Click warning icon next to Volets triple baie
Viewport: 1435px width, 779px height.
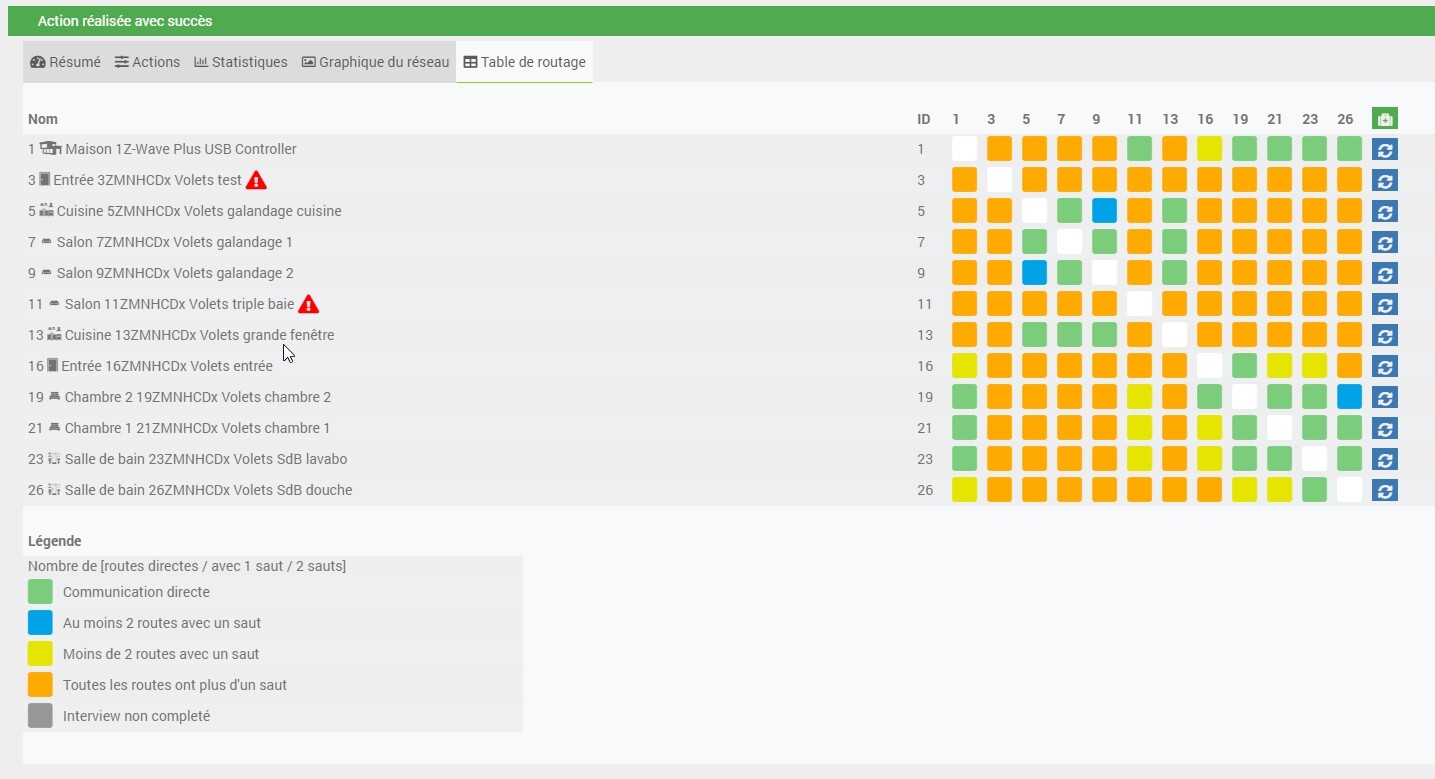click(x=308, y=304)
